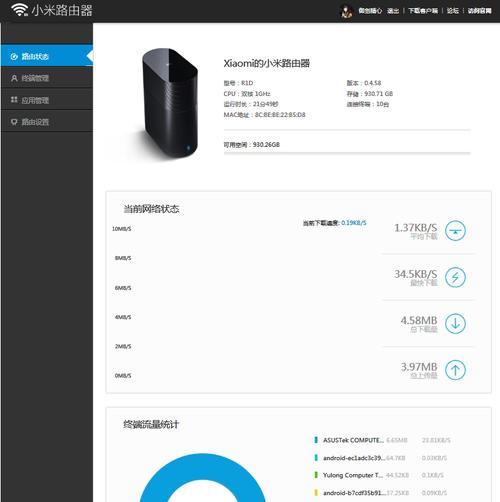Open 终端管理 terminal management in sidebar
500x502 pixels.
coord(47,78)
